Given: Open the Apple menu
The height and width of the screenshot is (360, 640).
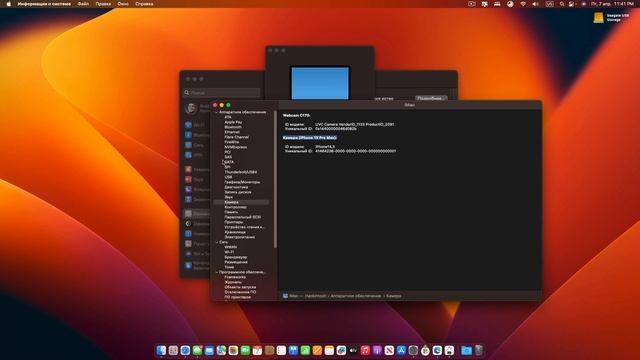Looking at the screenshot, I should click(9, 4).
